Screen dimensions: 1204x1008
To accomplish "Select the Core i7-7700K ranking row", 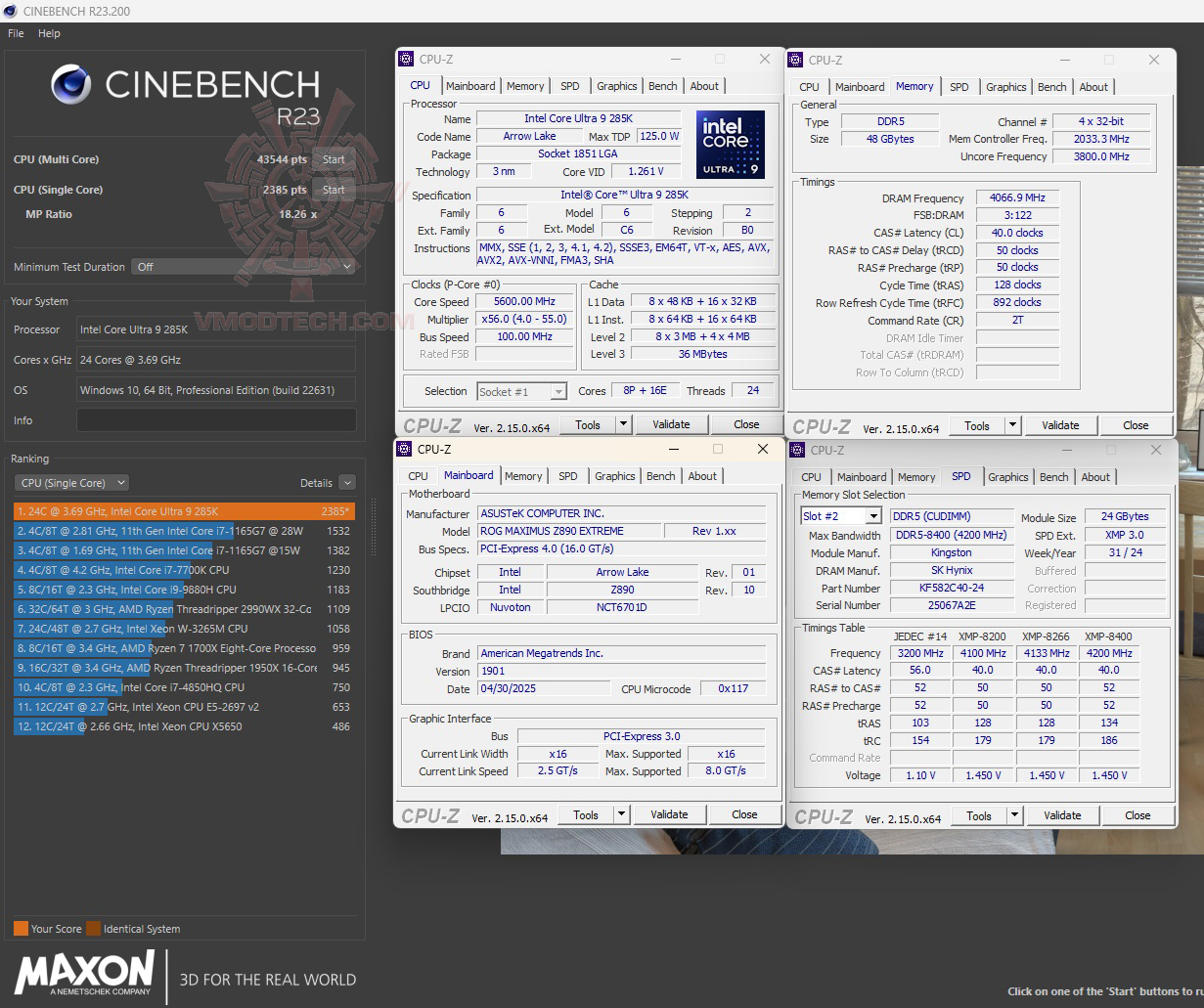I will pyautogui.click(x=184, y=570).
